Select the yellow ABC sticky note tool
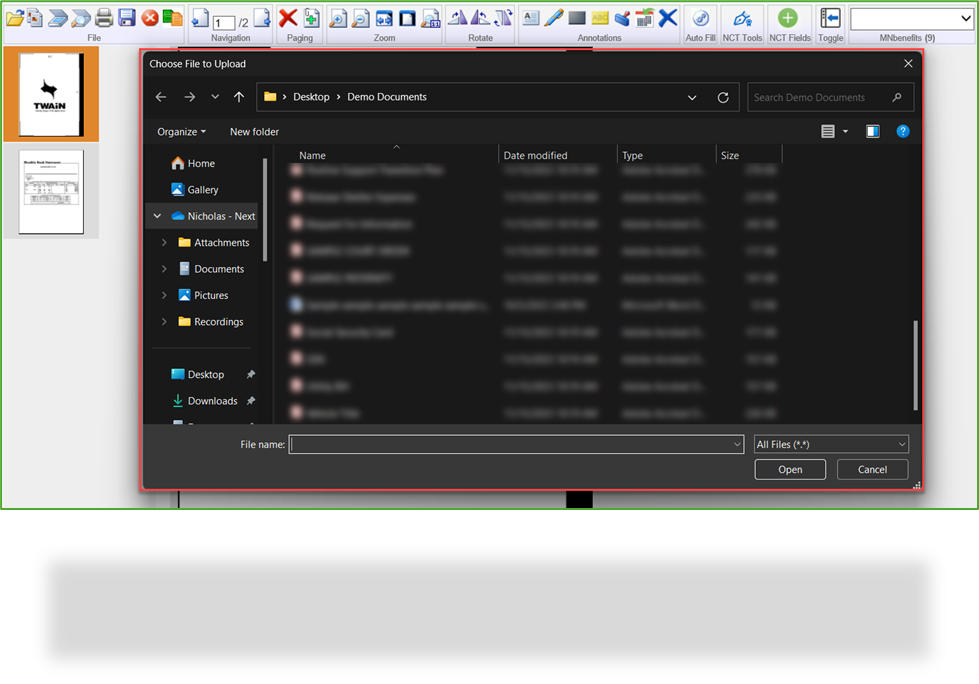This screenshot has width=979, height=684. (600, 18)
